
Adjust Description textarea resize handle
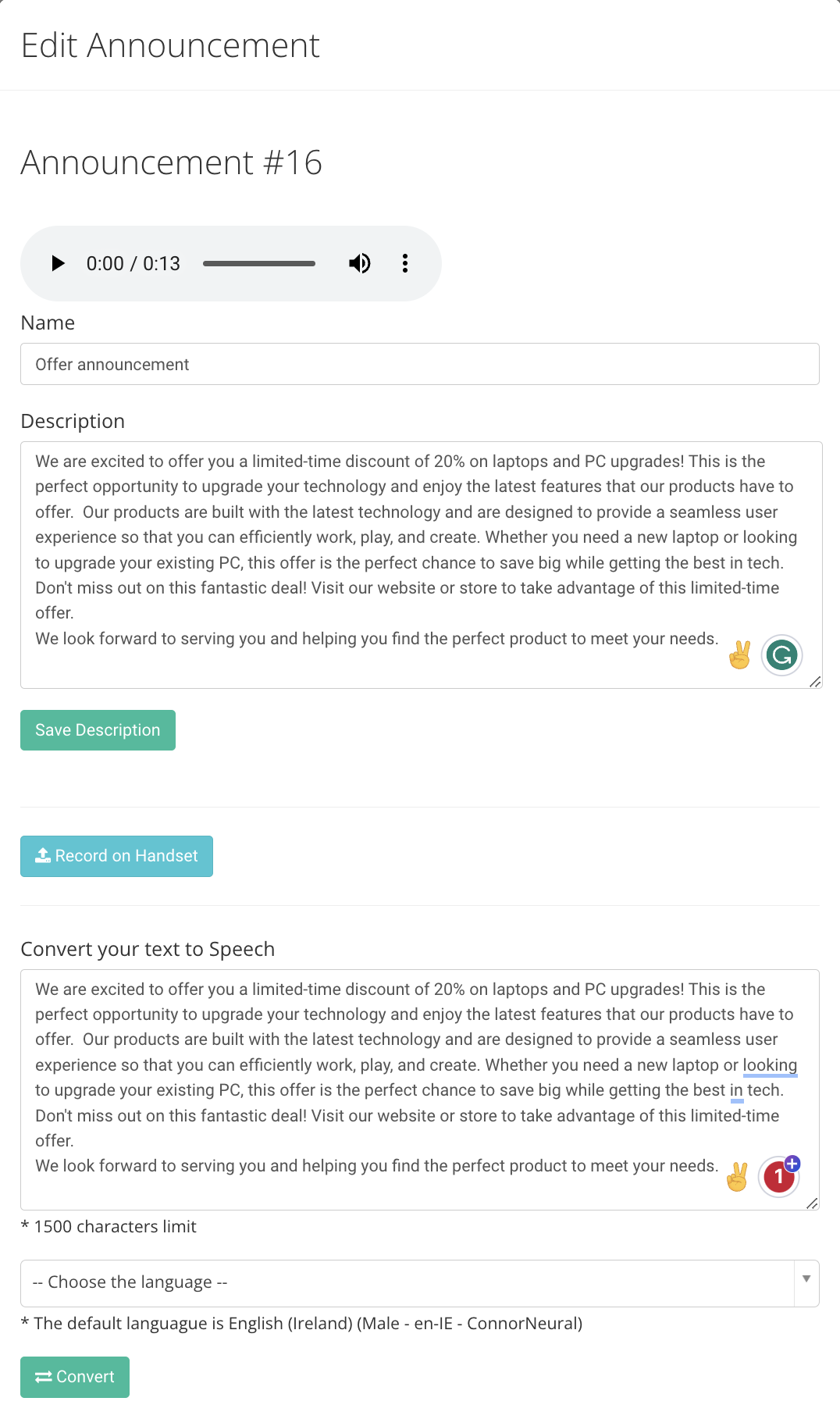pos(815,682)
